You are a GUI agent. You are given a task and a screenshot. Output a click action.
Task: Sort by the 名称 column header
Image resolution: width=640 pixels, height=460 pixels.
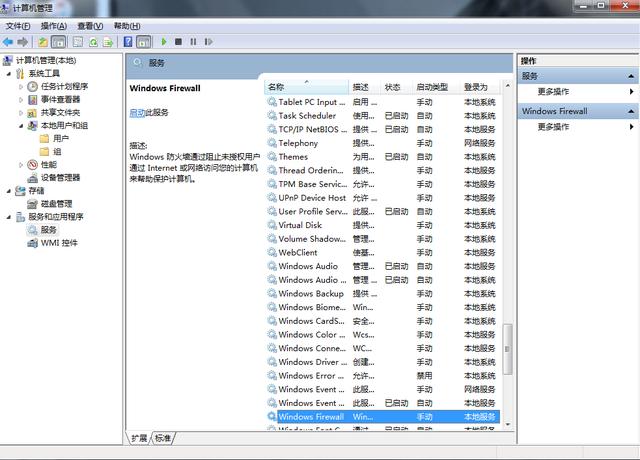coord(307,87)
